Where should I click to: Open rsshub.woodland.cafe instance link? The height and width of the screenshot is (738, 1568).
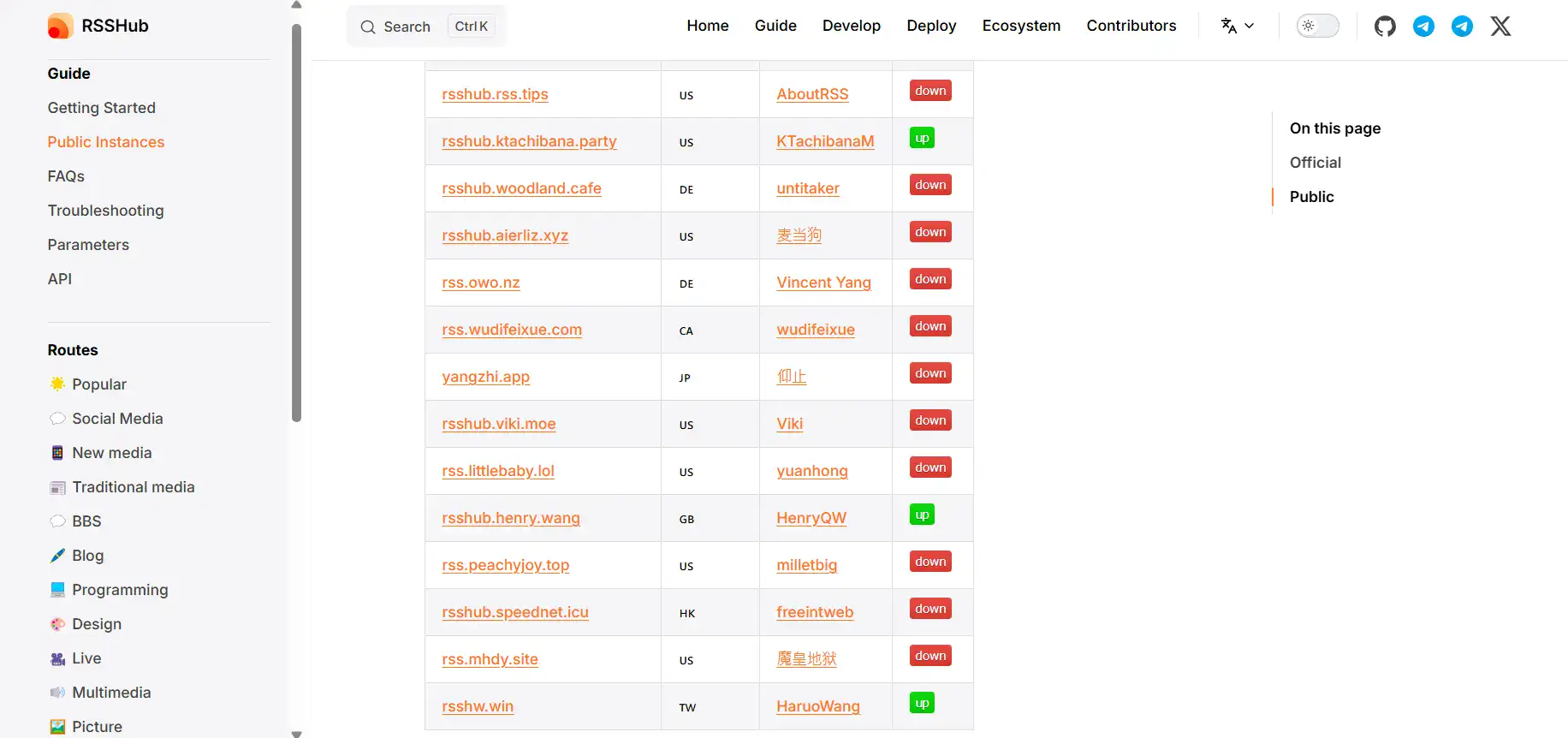521,188
